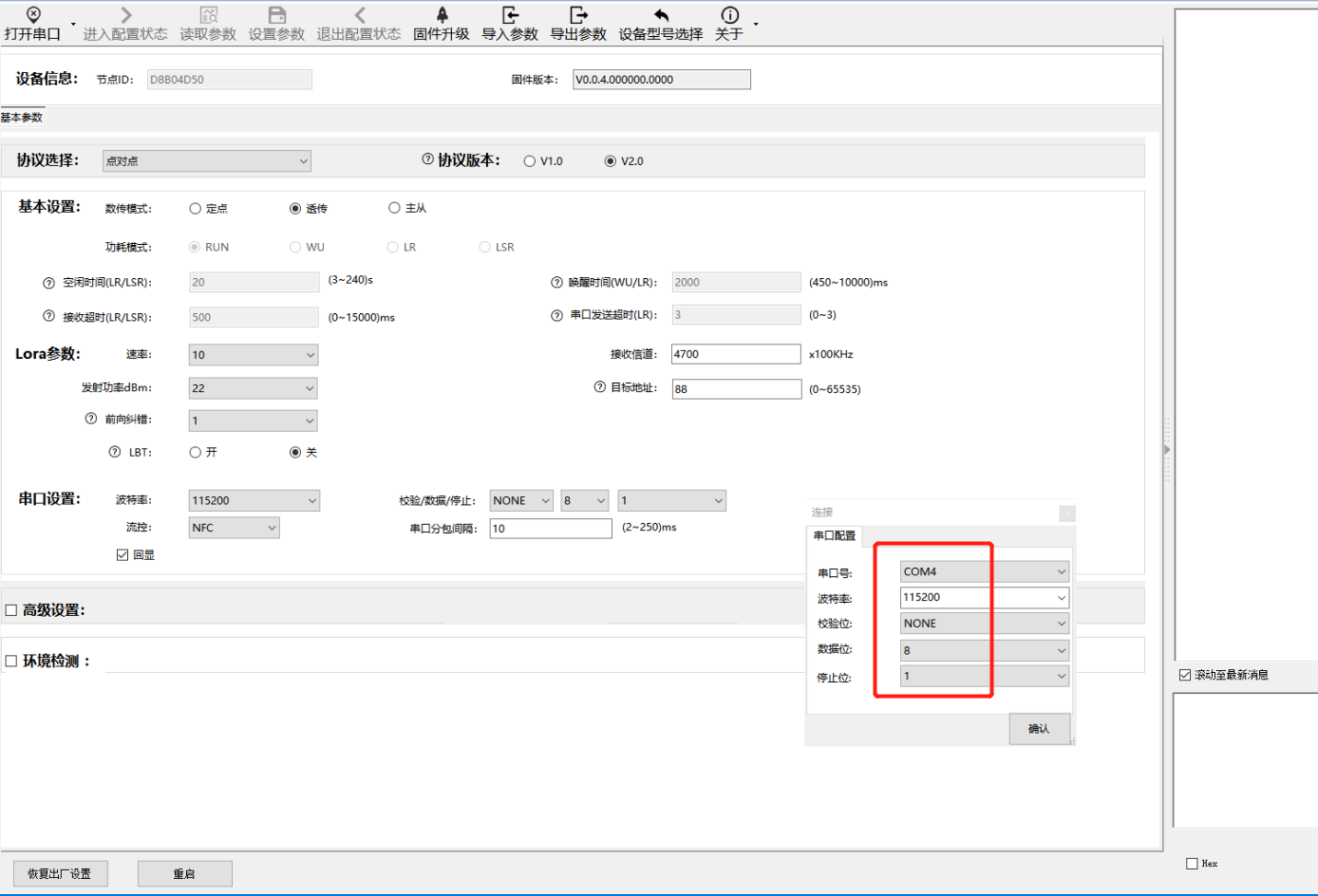
Task: Select the 串口配置 tab in dialog
Action: click(x=835, y=536)
